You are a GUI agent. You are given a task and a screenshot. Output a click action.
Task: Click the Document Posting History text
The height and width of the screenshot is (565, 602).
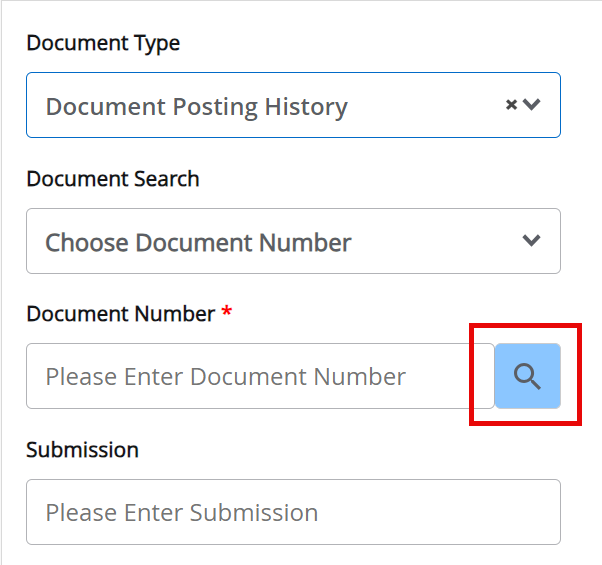point(196,106)
